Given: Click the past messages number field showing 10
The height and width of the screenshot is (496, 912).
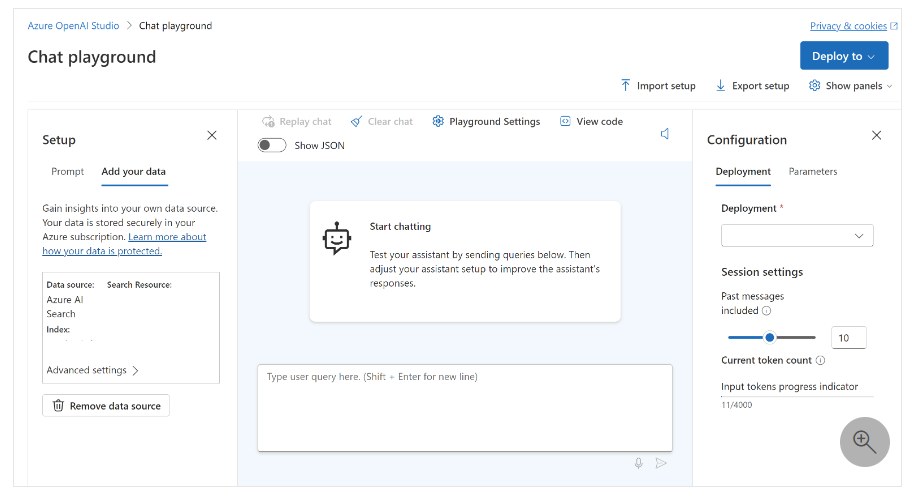Looking at the screenshot, I should (x=849, y=337).
